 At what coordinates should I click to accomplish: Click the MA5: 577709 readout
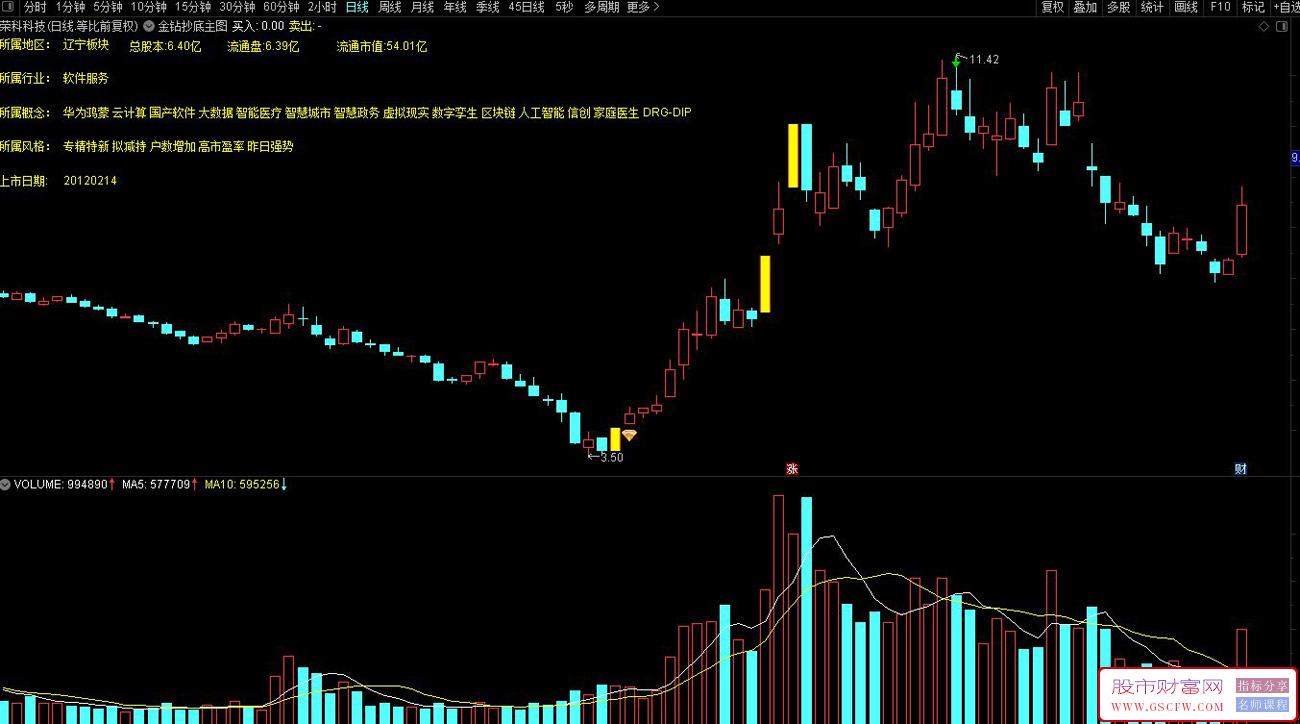point(156,485)
